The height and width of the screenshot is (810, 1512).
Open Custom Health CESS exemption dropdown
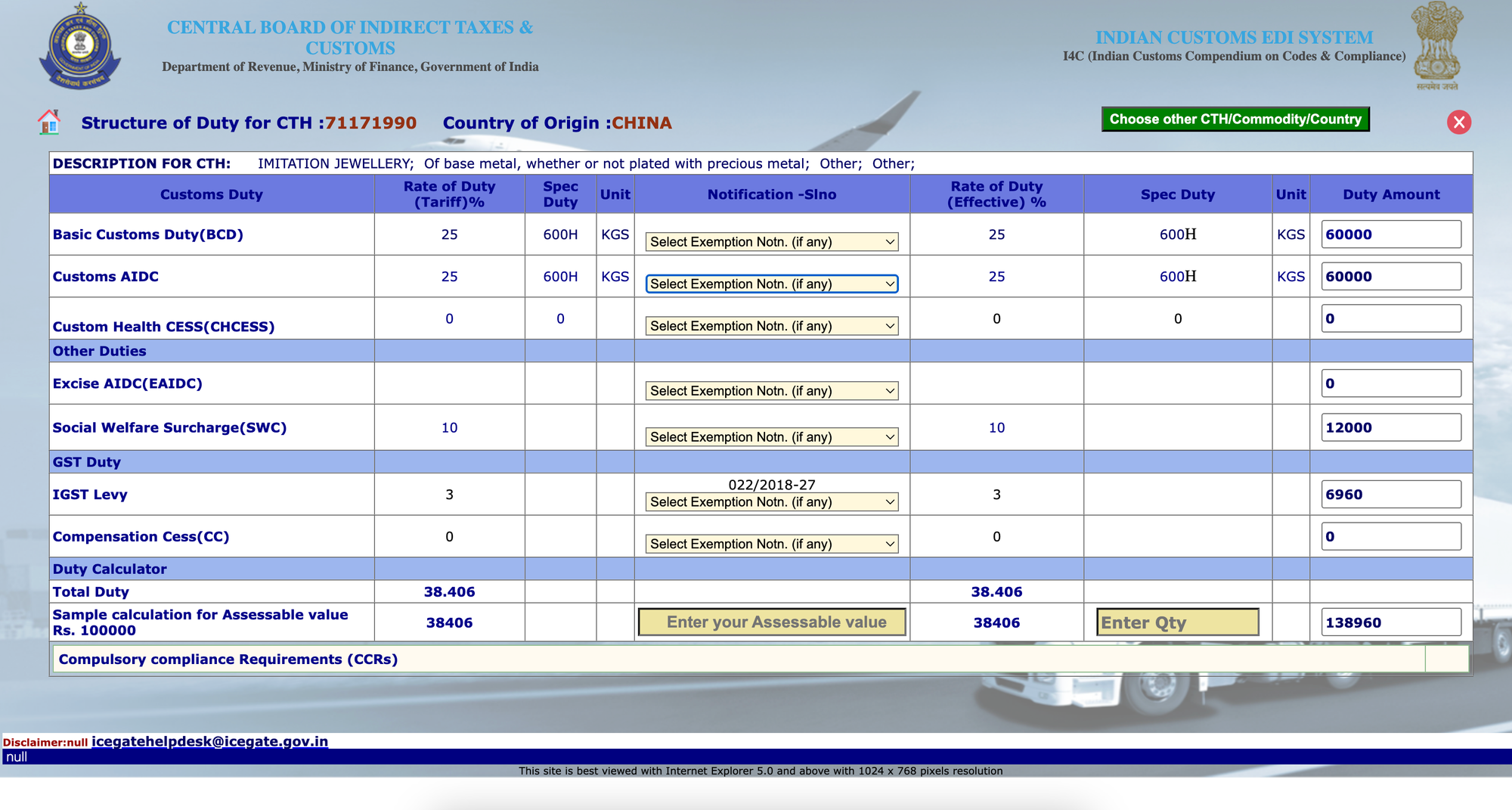[771, 326]
